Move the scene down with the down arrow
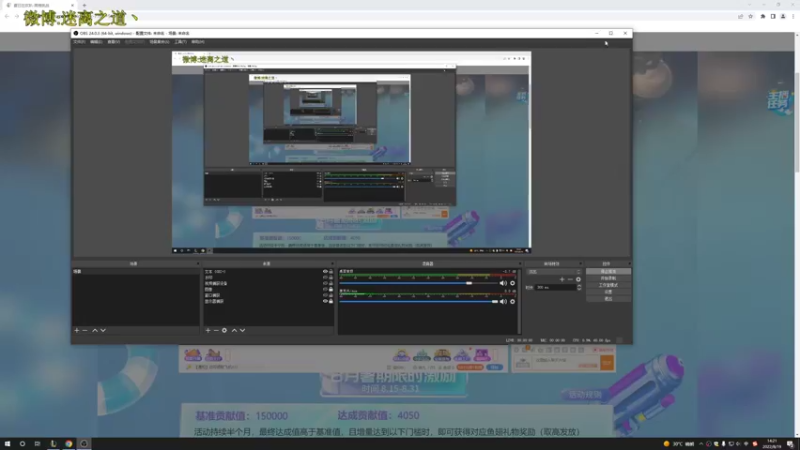This screenshot has height=450, width=800. coord(103,331)
